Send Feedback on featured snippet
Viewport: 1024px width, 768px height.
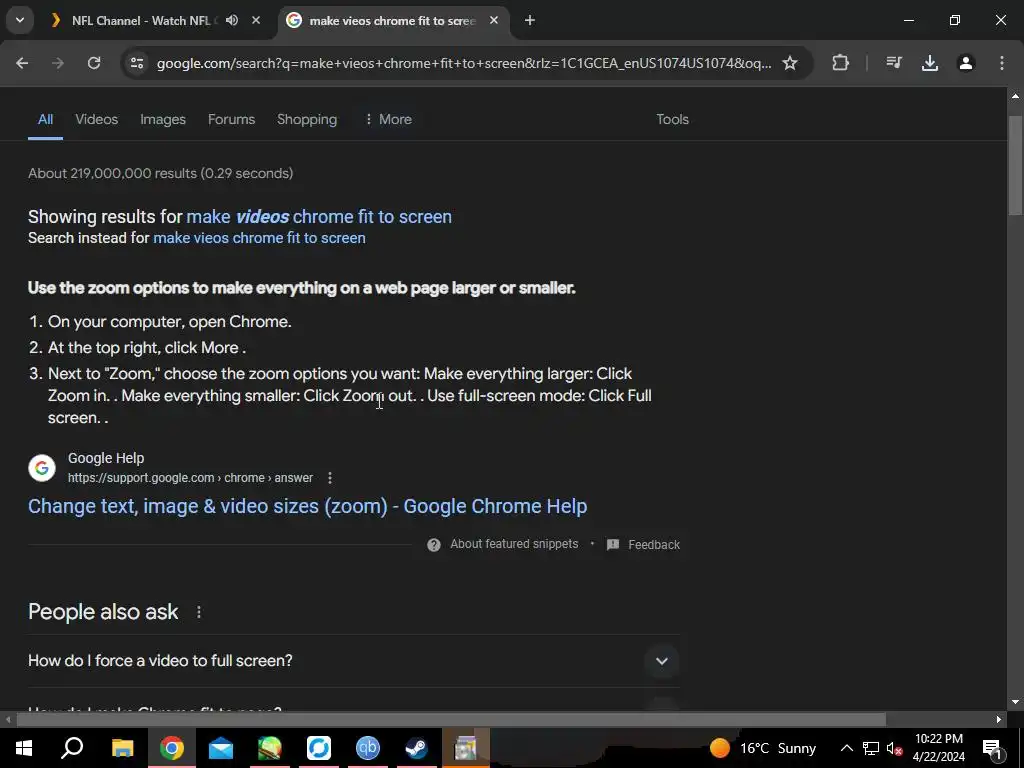click(643, 545)
